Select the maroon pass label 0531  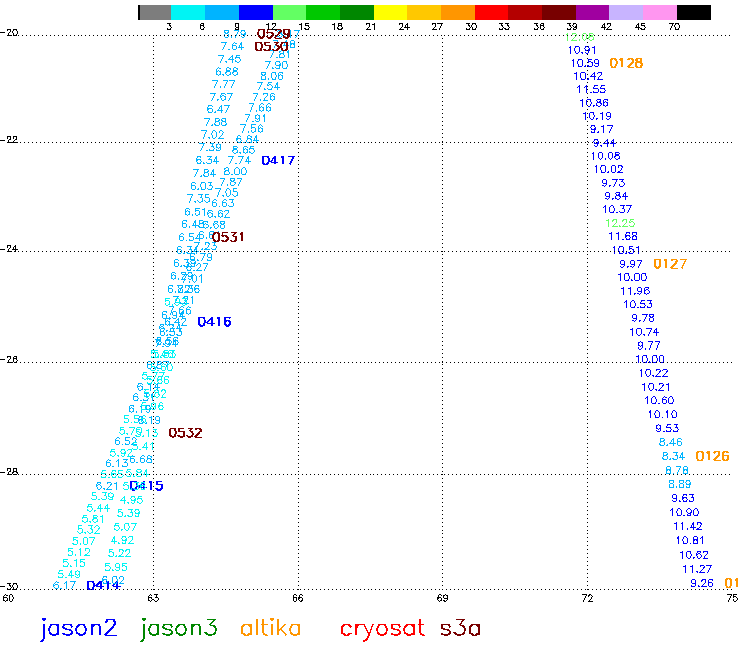coord(228,237)
